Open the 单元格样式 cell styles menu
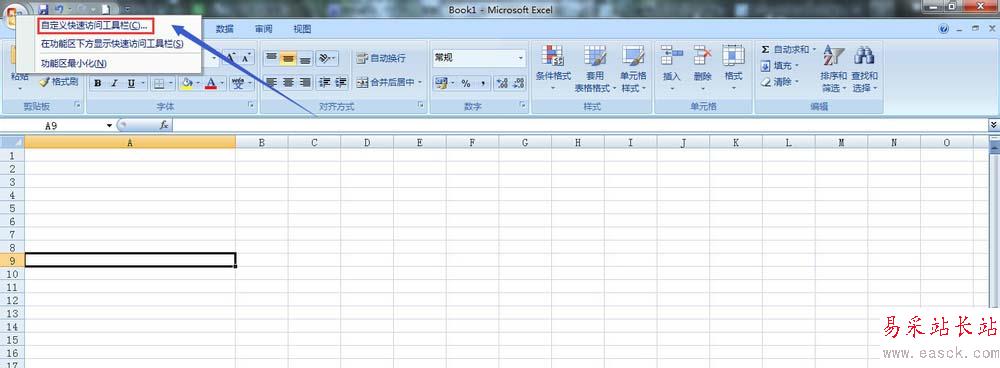The height and width of the screenshot is (368, 1000). pyautogui.click(x=633, y=68)
